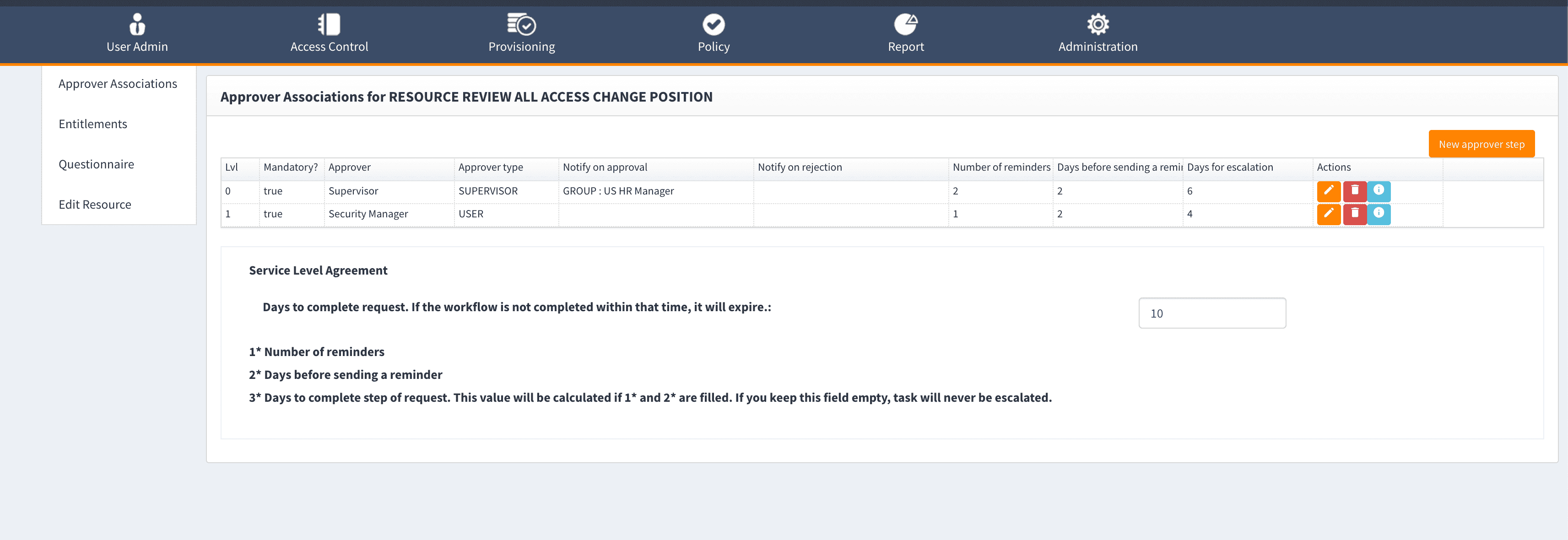1568x540 pixels.
Task: Click the Number of reminders column header
Action: (1000, 167)
